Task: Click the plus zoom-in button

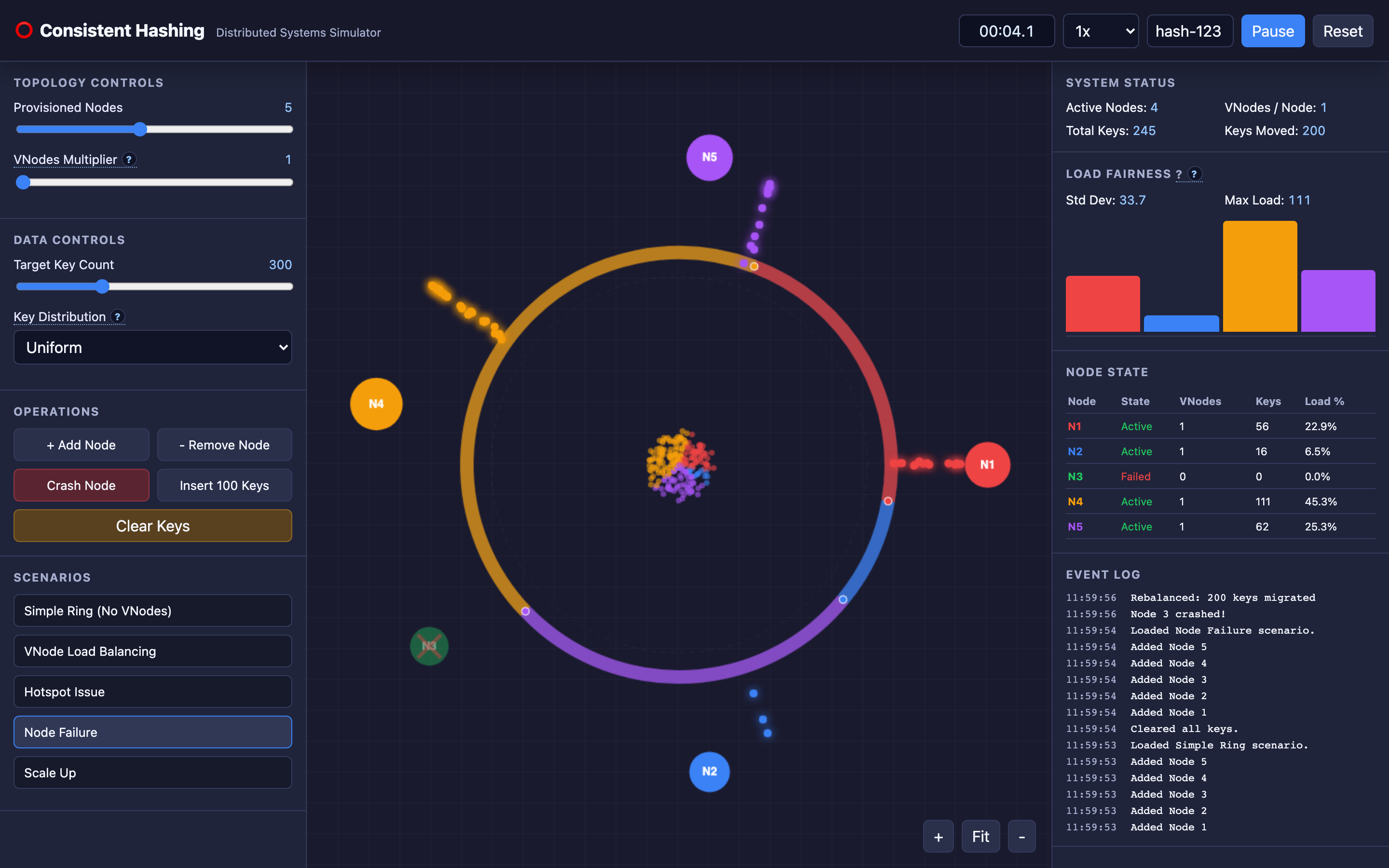Action: click(939, 837)
